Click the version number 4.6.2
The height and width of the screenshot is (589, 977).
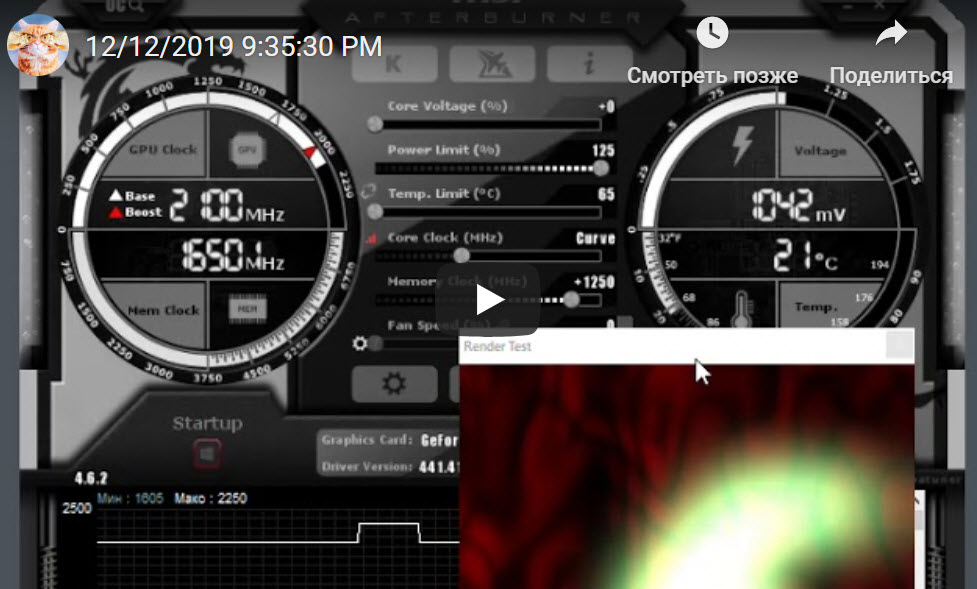[91, 478]
